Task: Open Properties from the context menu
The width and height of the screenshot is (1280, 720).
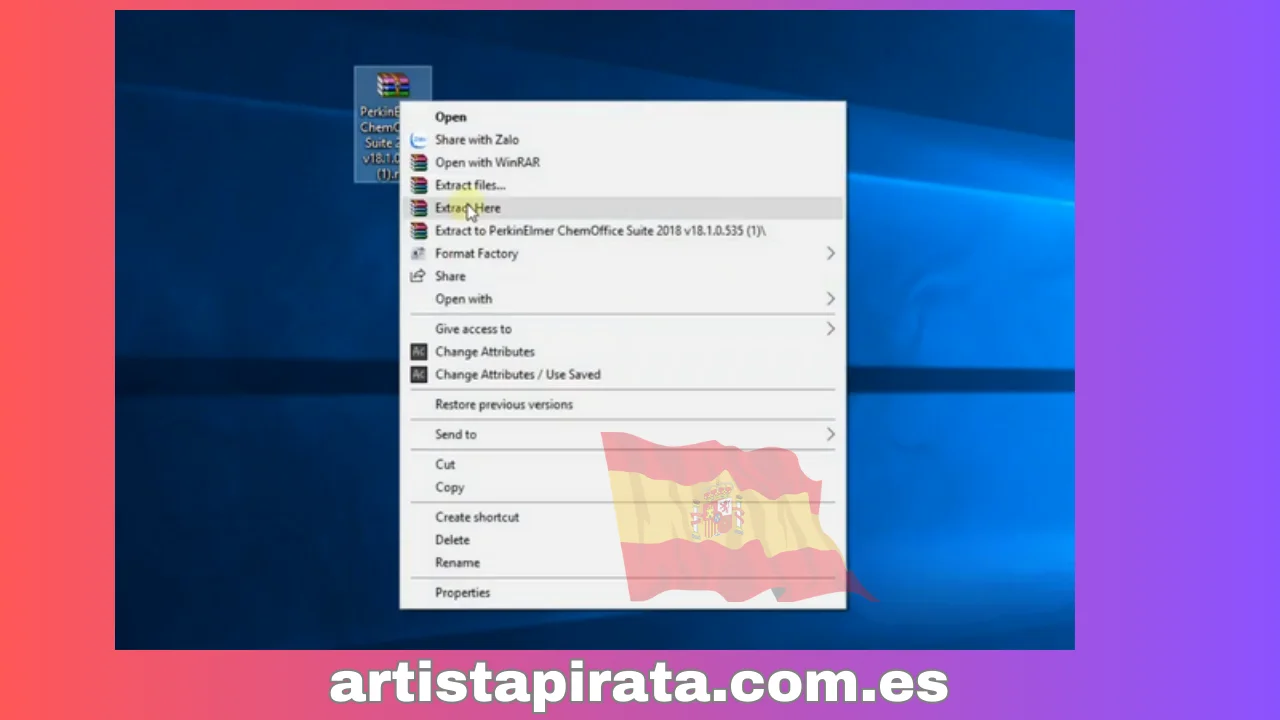Action: click(x=622, y=593)
